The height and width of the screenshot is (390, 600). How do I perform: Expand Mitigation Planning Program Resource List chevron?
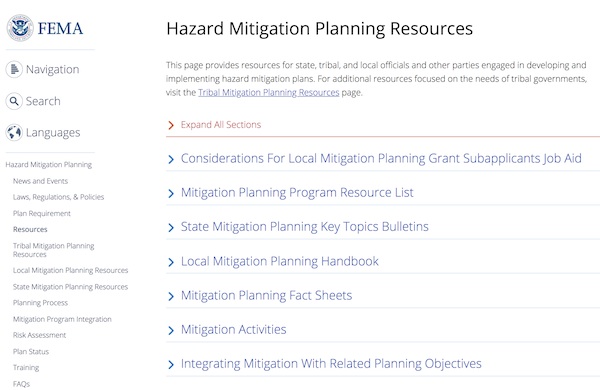click(171, 193)
